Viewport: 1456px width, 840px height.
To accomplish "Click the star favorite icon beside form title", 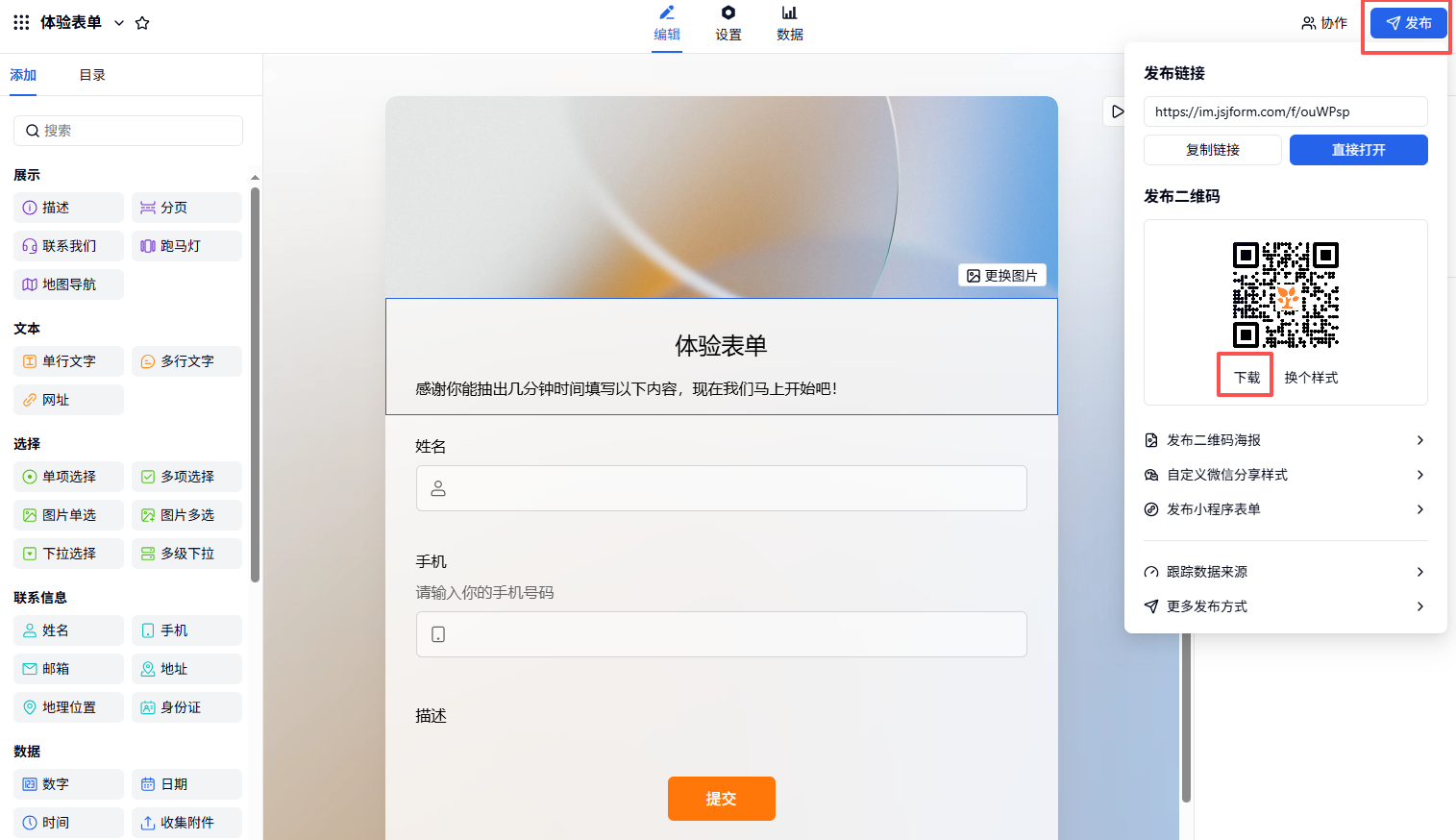I will 142,23.
